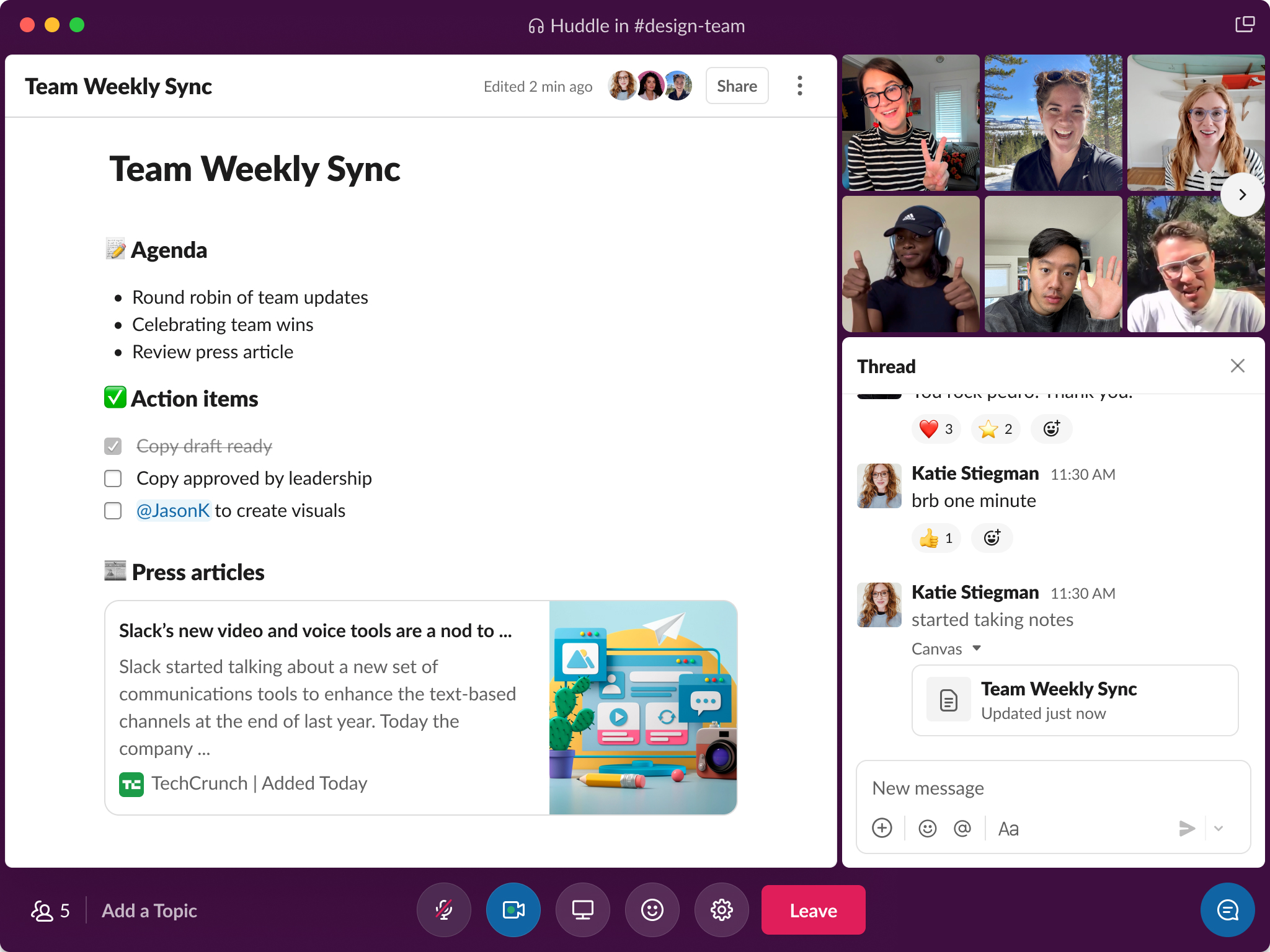Enable the Copy approved by leadership checkbox
1270x952 pixels.
tap(112, 478)
